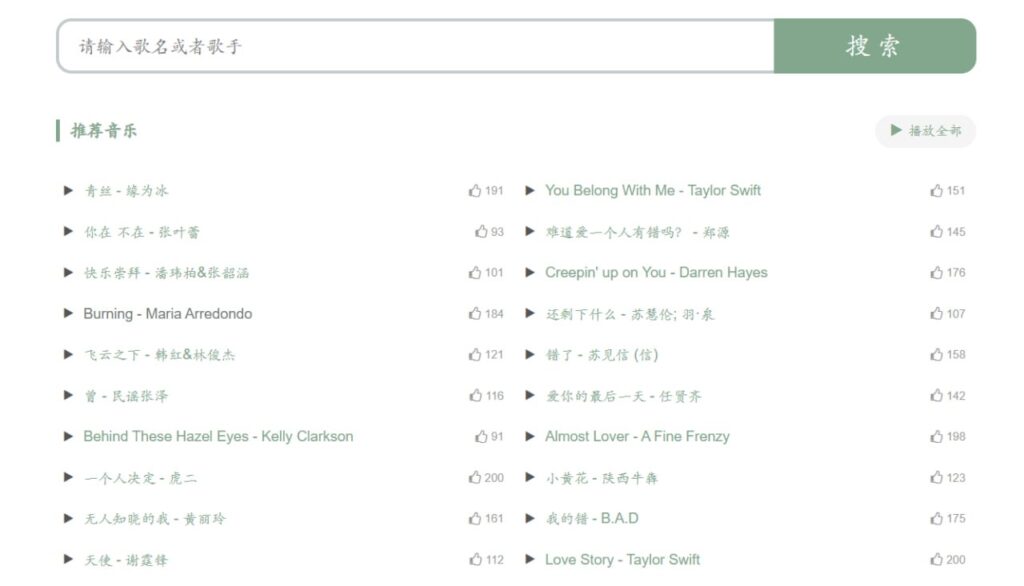The width and height of the screenshot is (1024, 586).
Task: Thumbs up Burning by Maria Arredondo
Action: pos(475,314)
